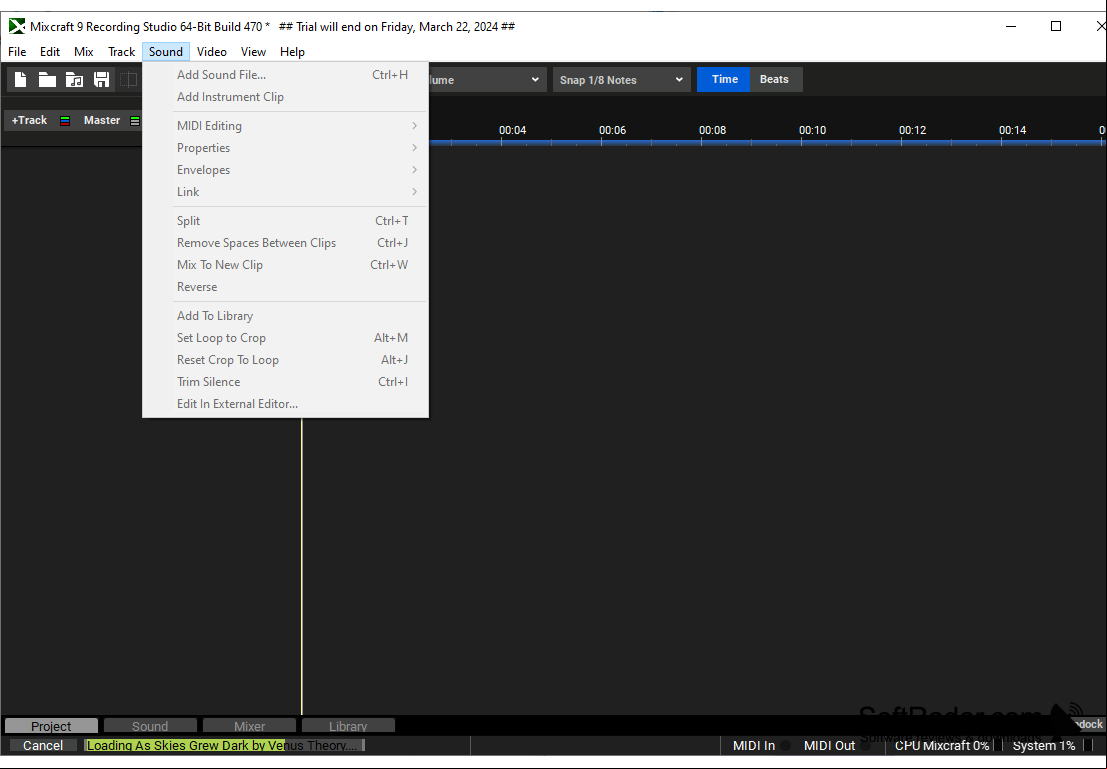
Task: Switch the timeline to Beats mode
Action: pyautogui.click(x=774, y=79)
